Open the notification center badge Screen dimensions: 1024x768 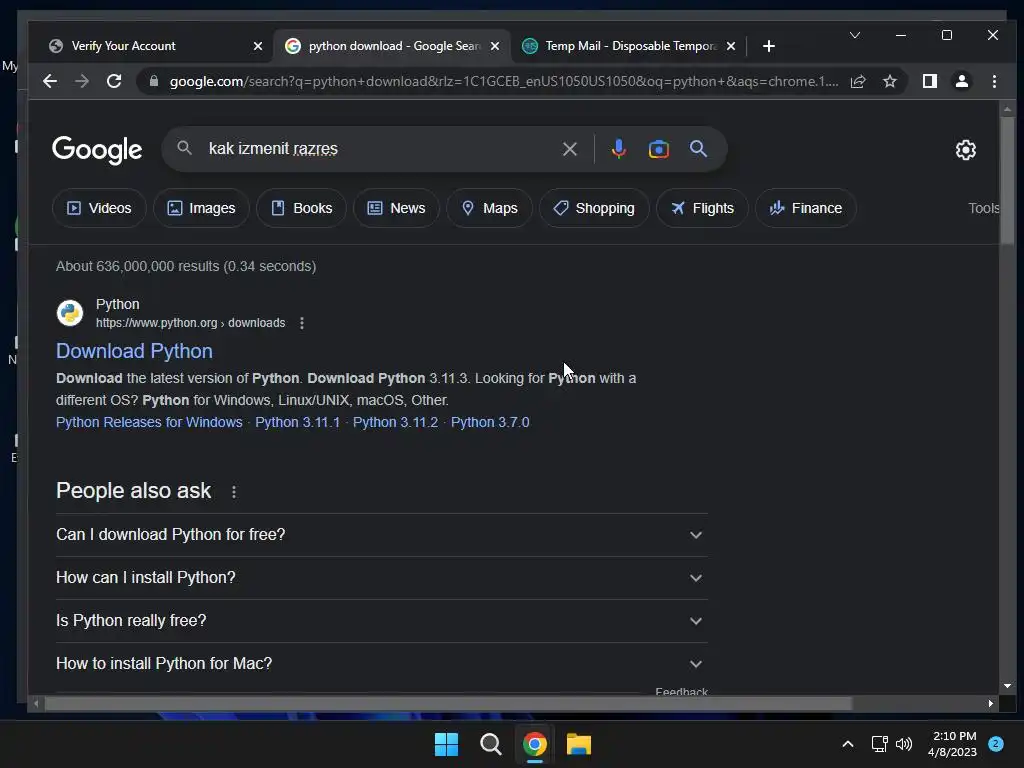(996, 744)
